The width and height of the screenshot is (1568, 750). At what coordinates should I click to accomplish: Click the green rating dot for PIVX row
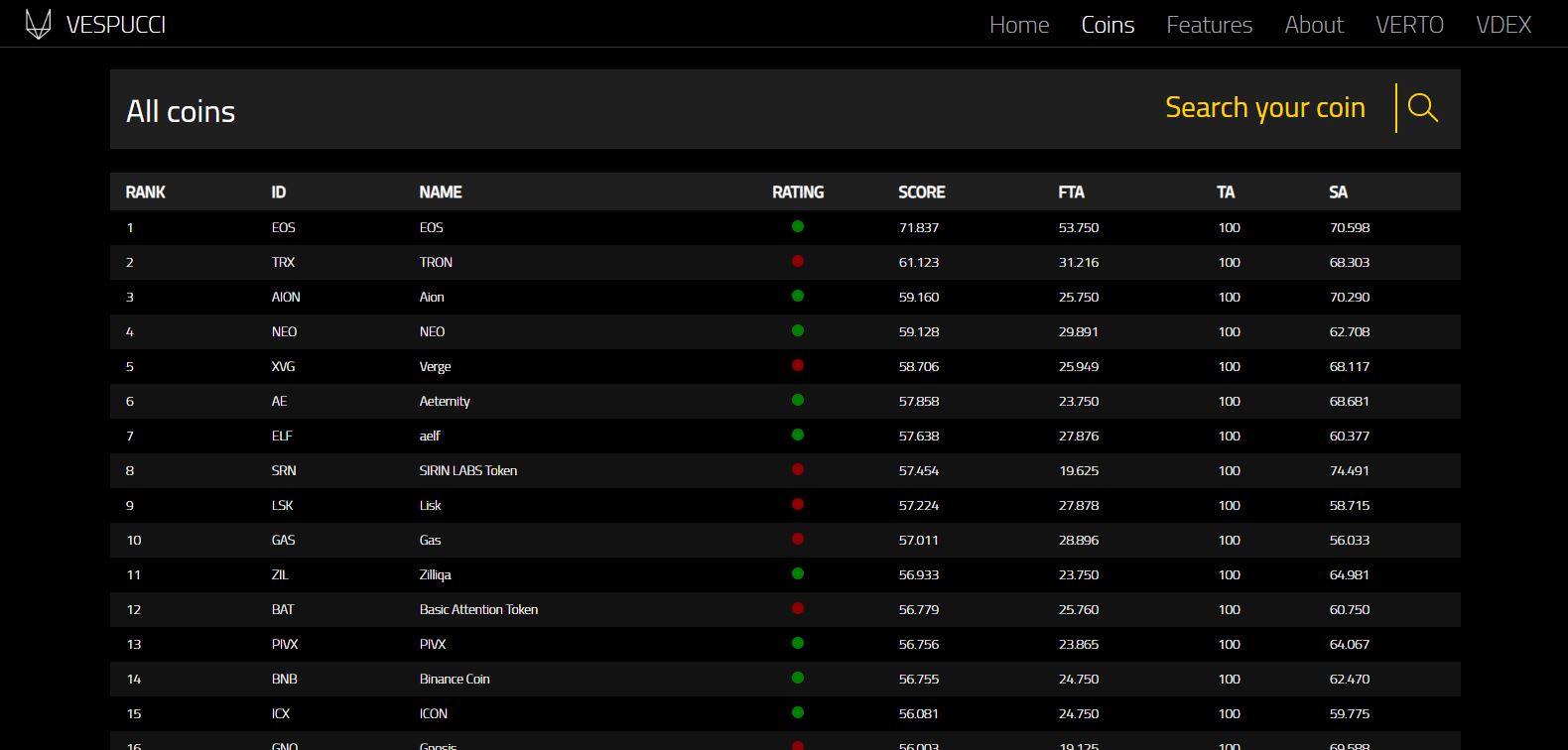[798, 643]
